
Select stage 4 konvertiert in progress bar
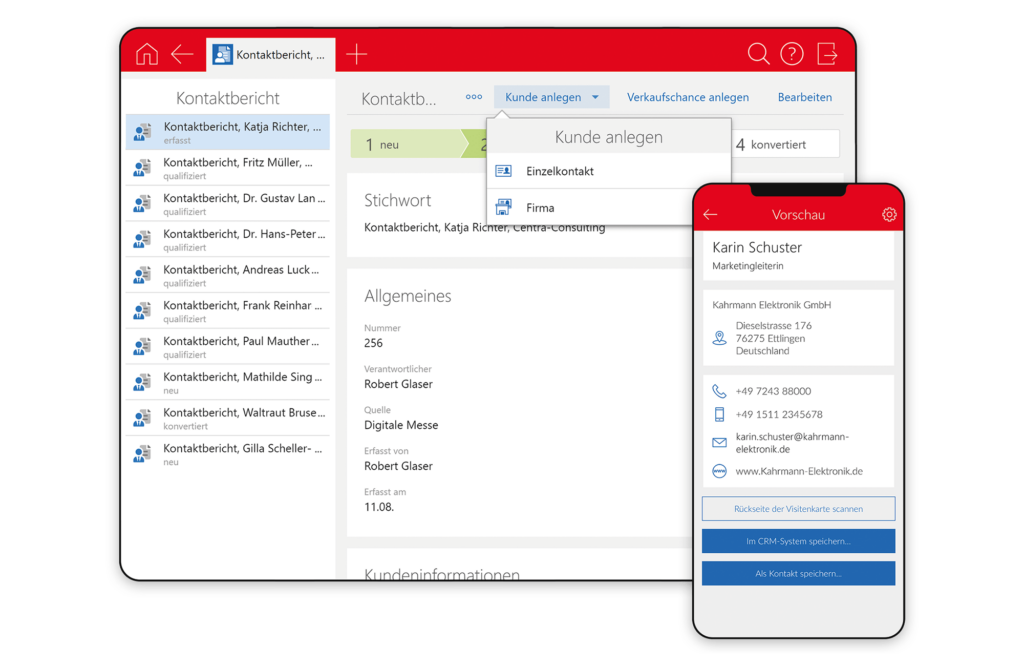point(780,144)
